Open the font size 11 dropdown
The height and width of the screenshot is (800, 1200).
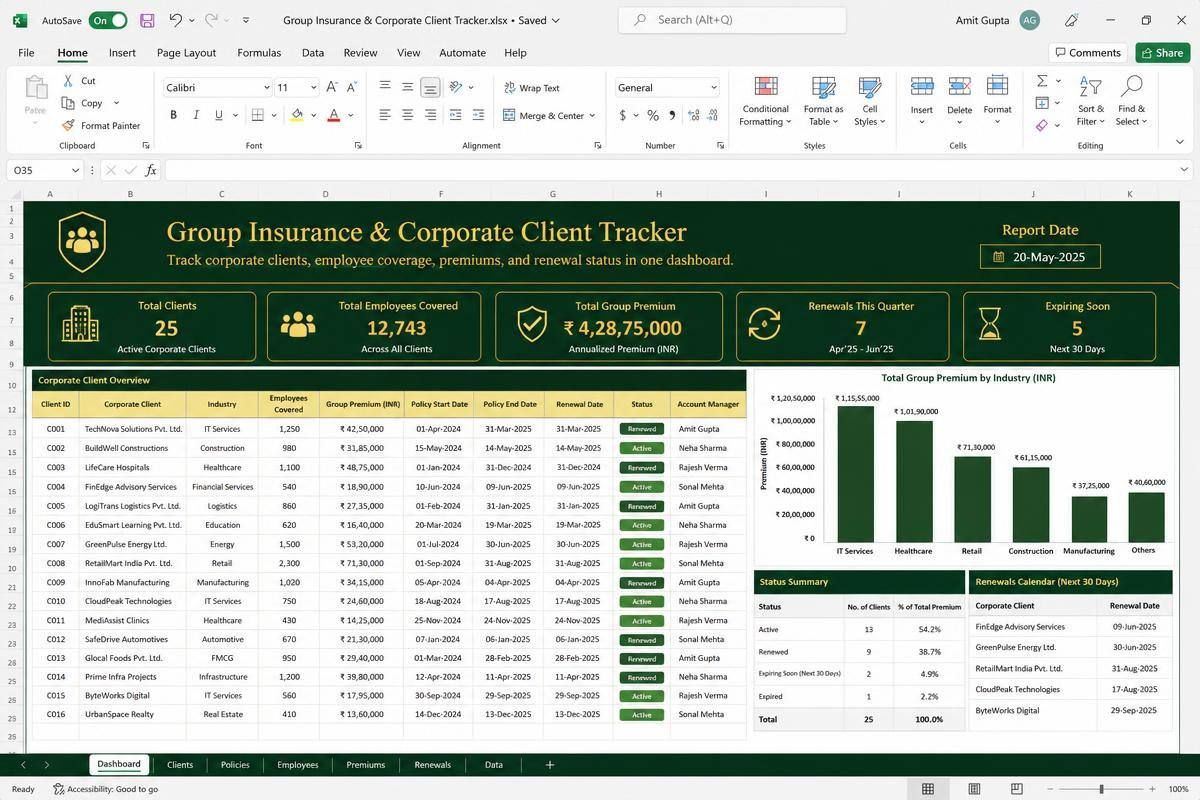[x=313, y=88]
